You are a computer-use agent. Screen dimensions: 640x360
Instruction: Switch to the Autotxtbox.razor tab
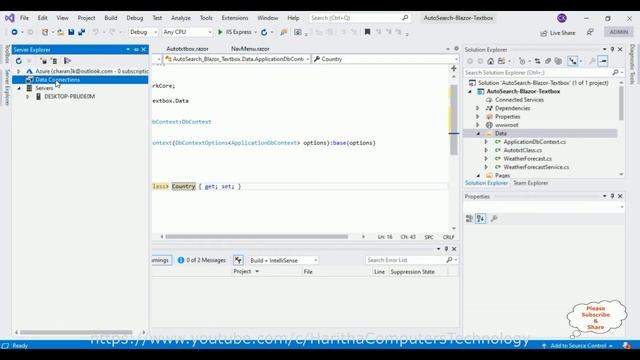point(187,49)
